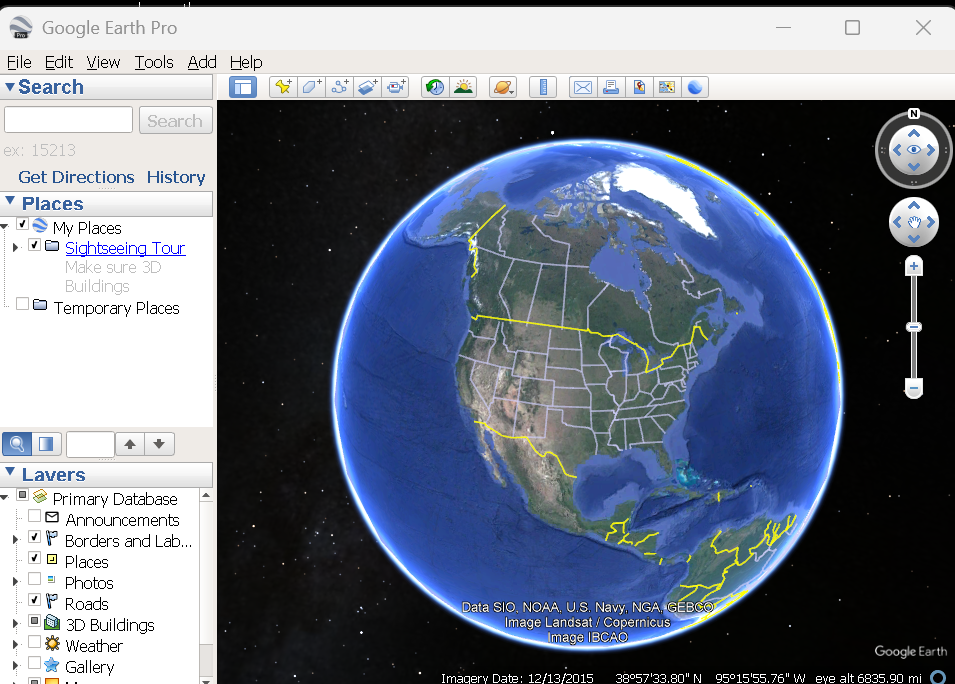Viewport: 955px width, 684px height.
Task: Select the Primary Database tree item
Action: 115,499
